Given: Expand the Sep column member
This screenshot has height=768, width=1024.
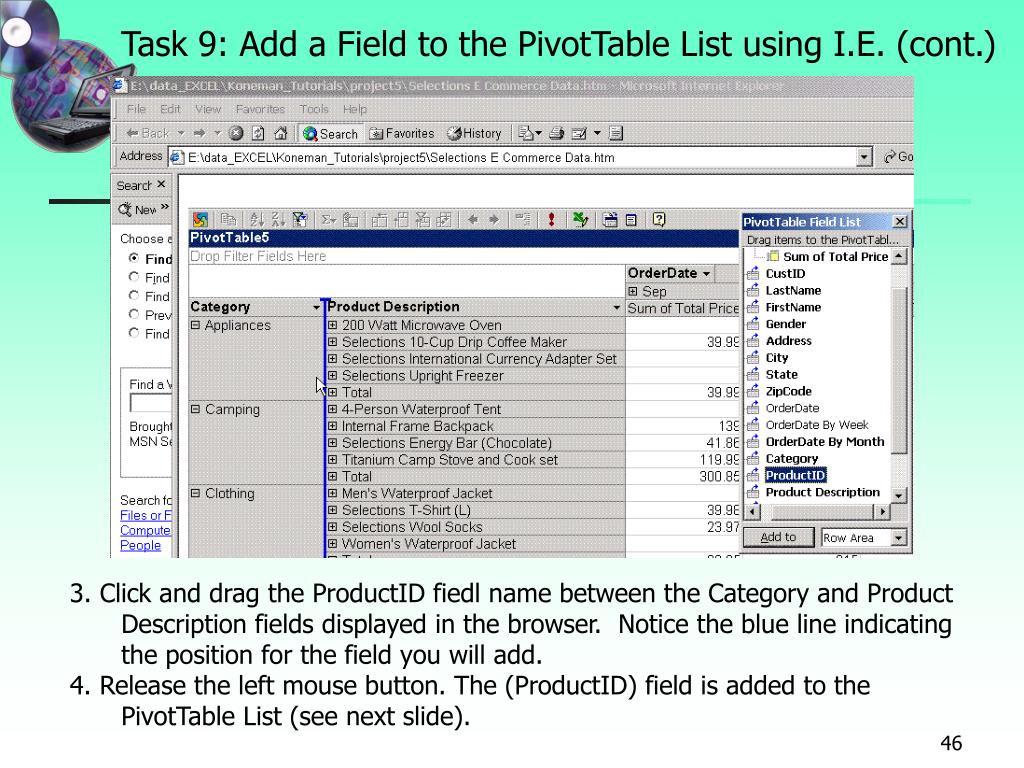Looking at the screenshot, I should click(x=632, y=291).
